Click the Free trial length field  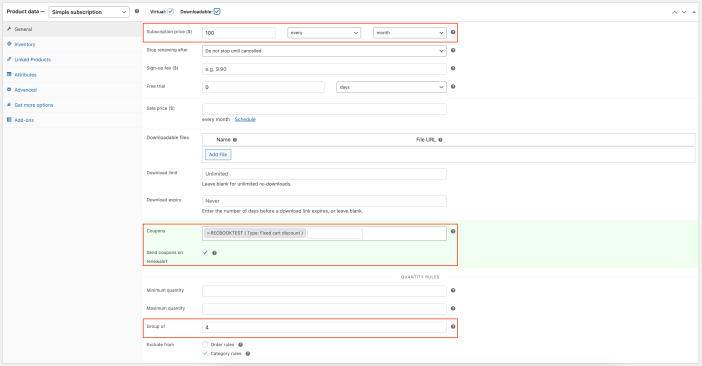click(x=263, y=87)
